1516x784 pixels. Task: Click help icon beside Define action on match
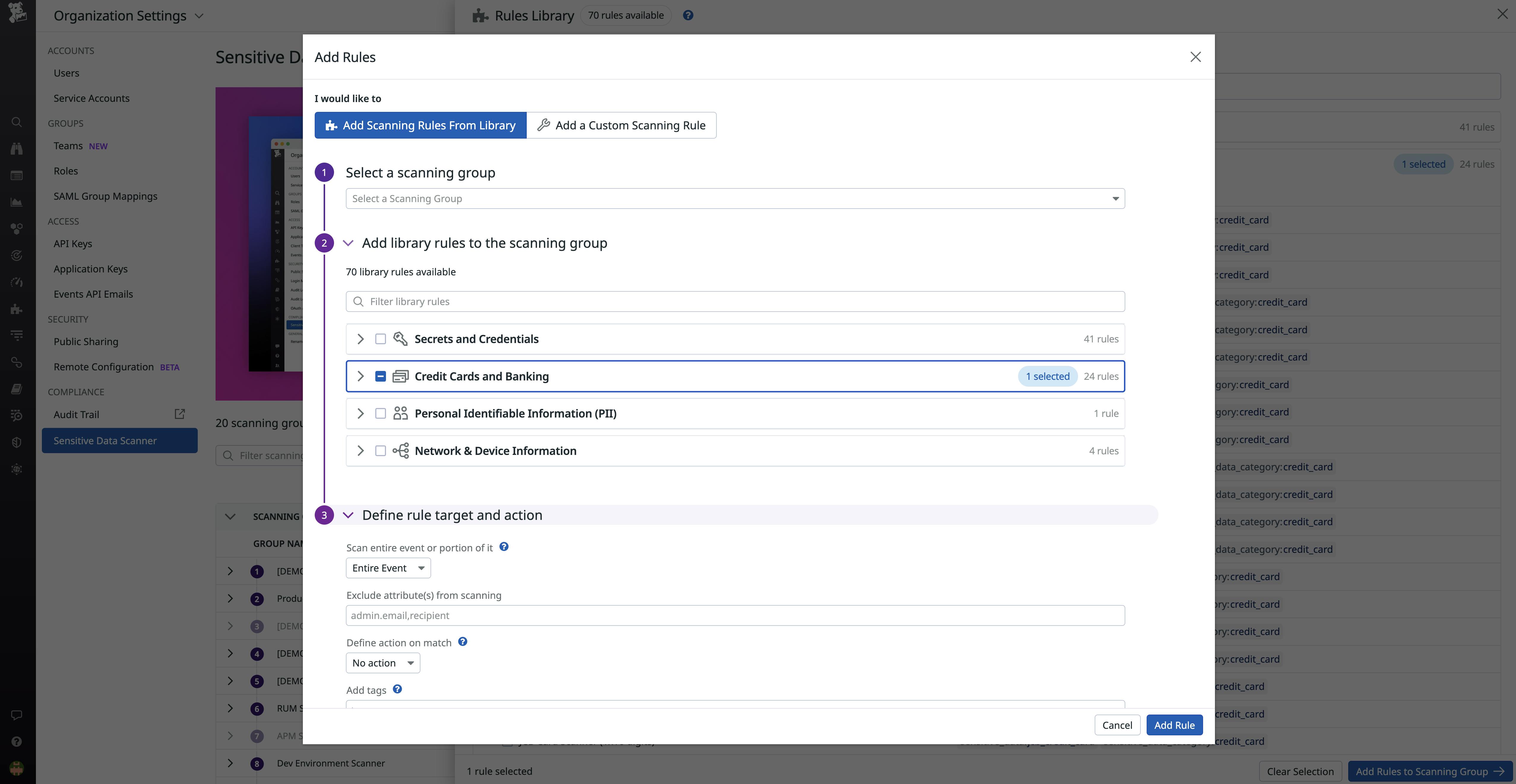point(463,642)
